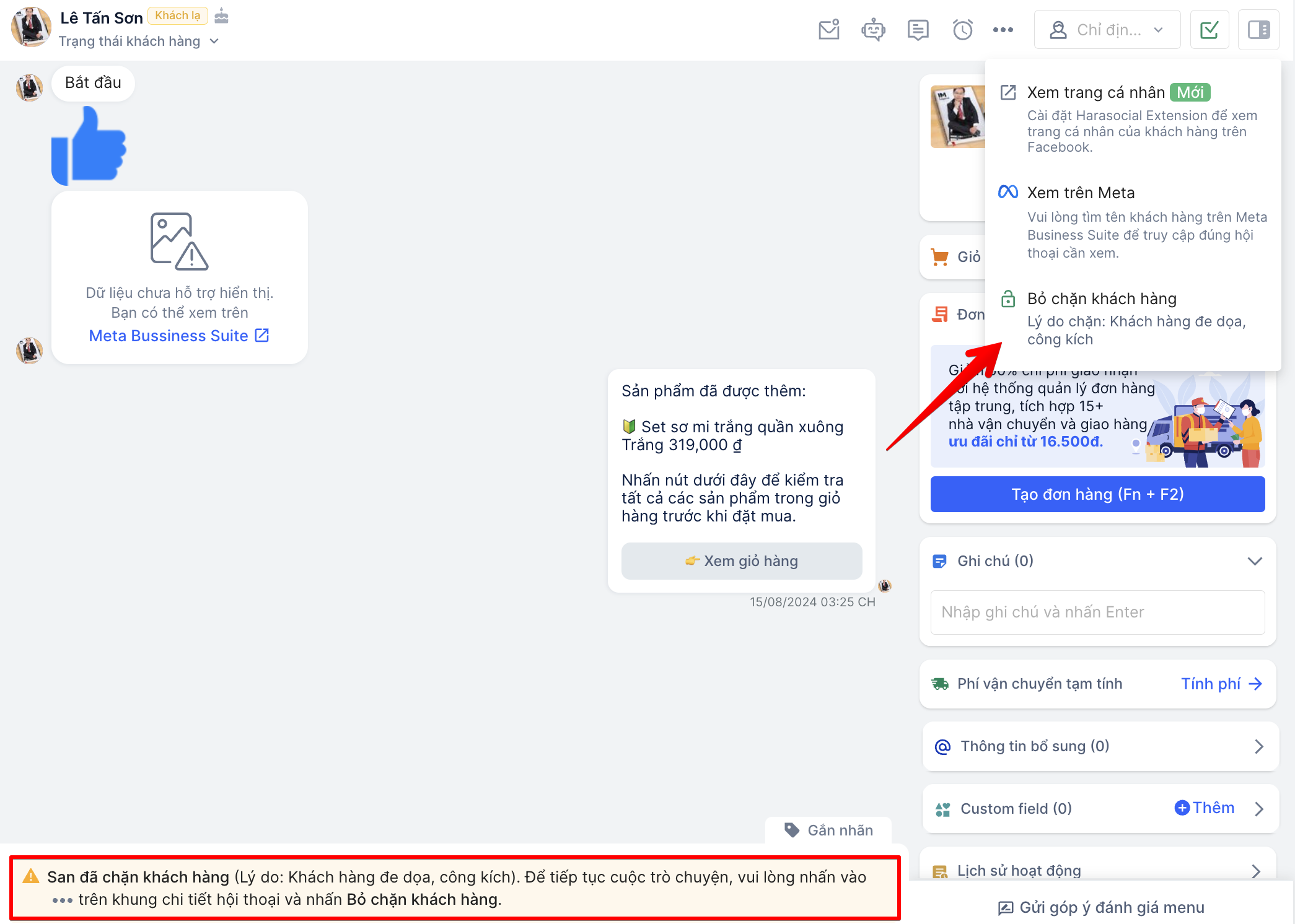Select Xem trên Meta menu item

click(1081, 193)
